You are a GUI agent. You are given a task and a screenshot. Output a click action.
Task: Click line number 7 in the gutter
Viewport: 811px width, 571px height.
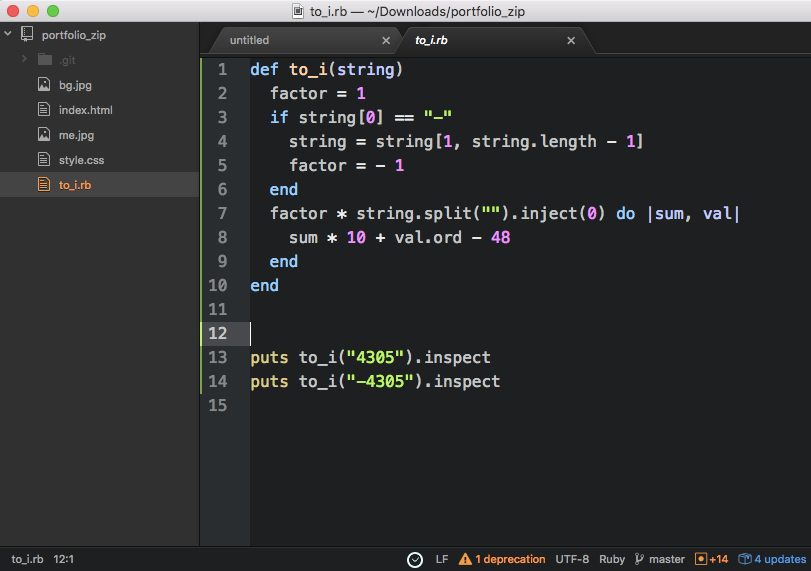(222, 213)
